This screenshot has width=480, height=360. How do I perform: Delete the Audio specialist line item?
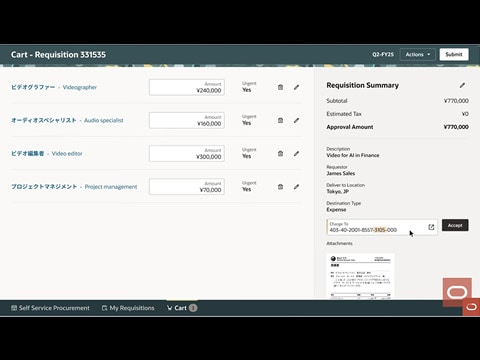[280, 120]
